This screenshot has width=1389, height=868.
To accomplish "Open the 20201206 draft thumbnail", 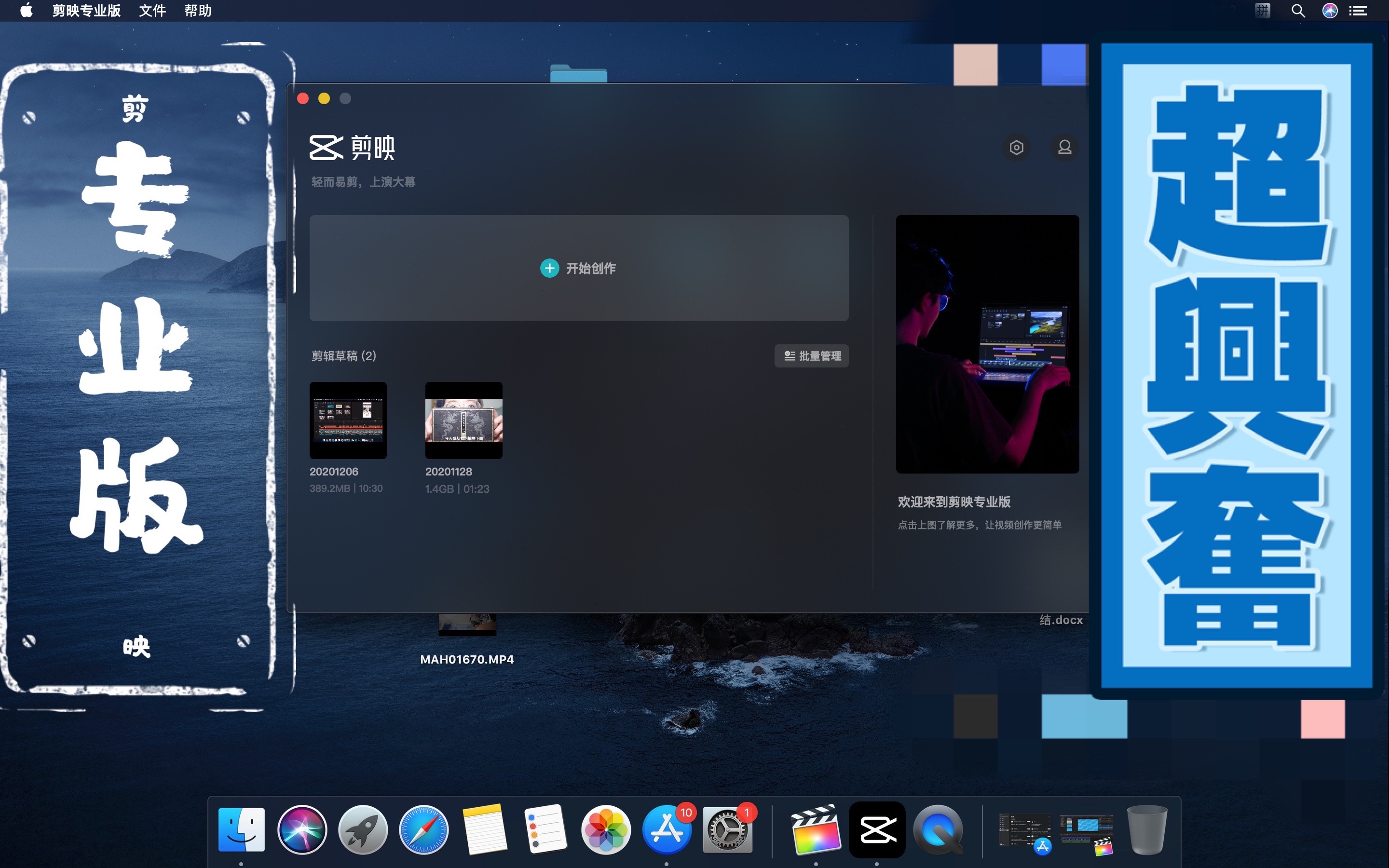I will pyautogui.click(x=348, y=420).
